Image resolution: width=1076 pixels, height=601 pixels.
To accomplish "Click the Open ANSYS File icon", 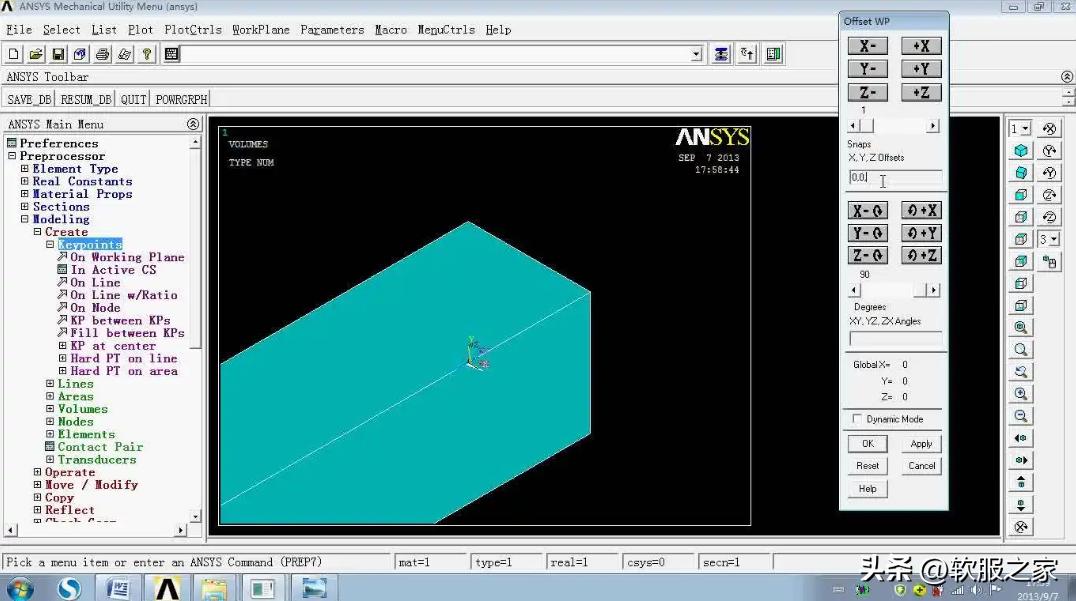I will 36,54.
